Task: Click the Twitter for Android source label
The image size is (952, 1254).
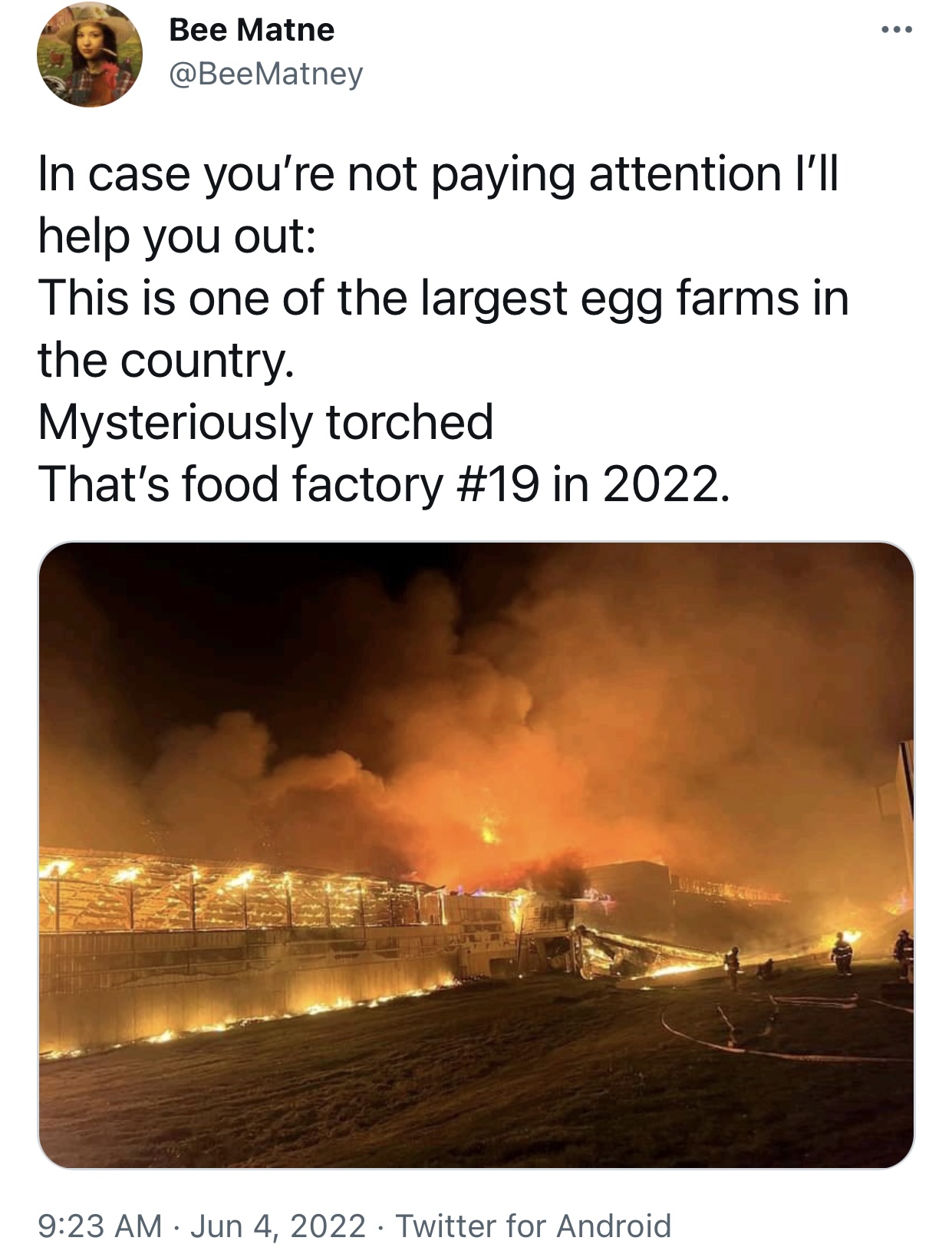Action: (533, 1226)
